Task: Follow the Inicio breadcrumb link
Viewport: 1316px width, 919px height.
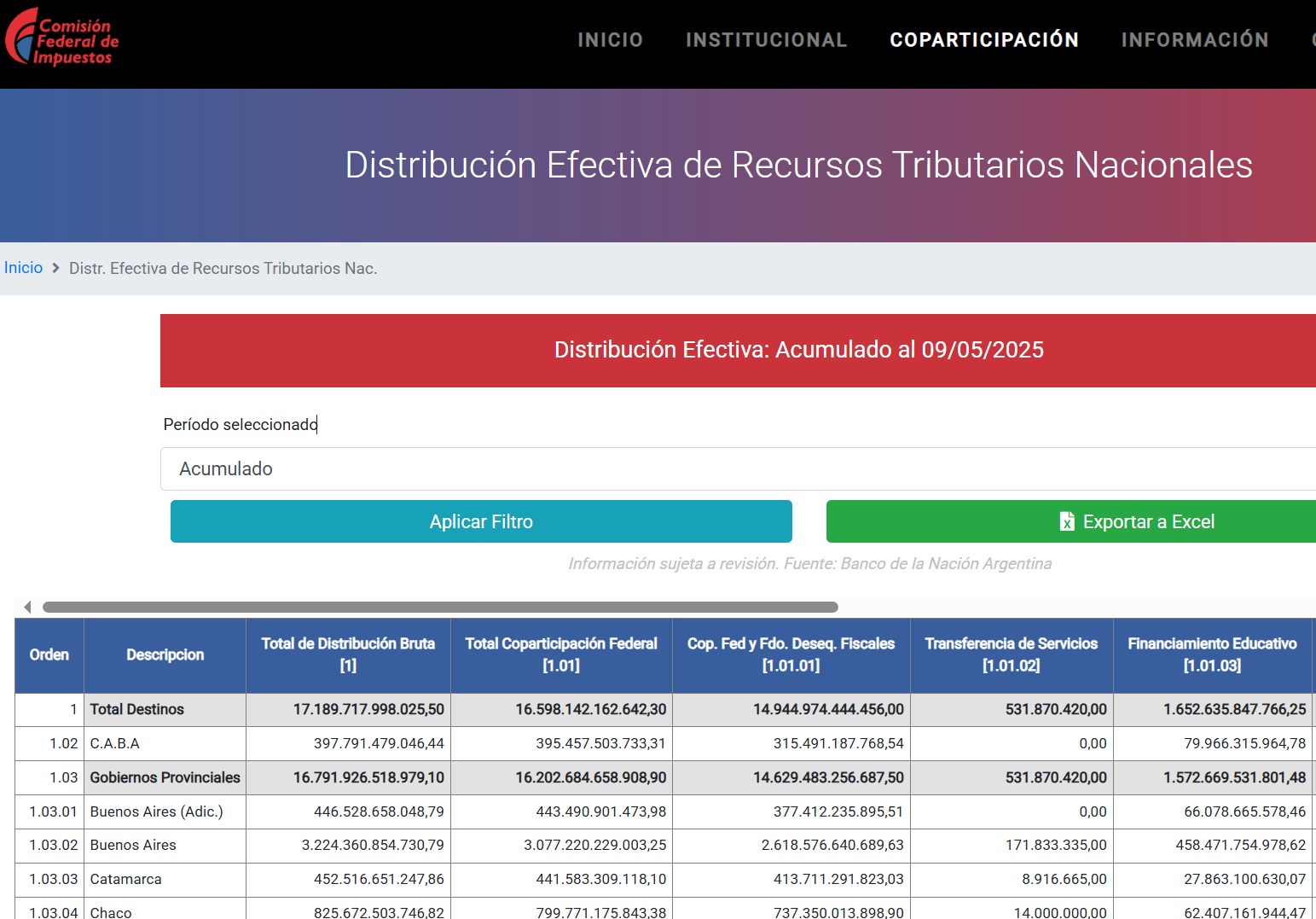Action: pyautogui.click(x=23, y=268)
